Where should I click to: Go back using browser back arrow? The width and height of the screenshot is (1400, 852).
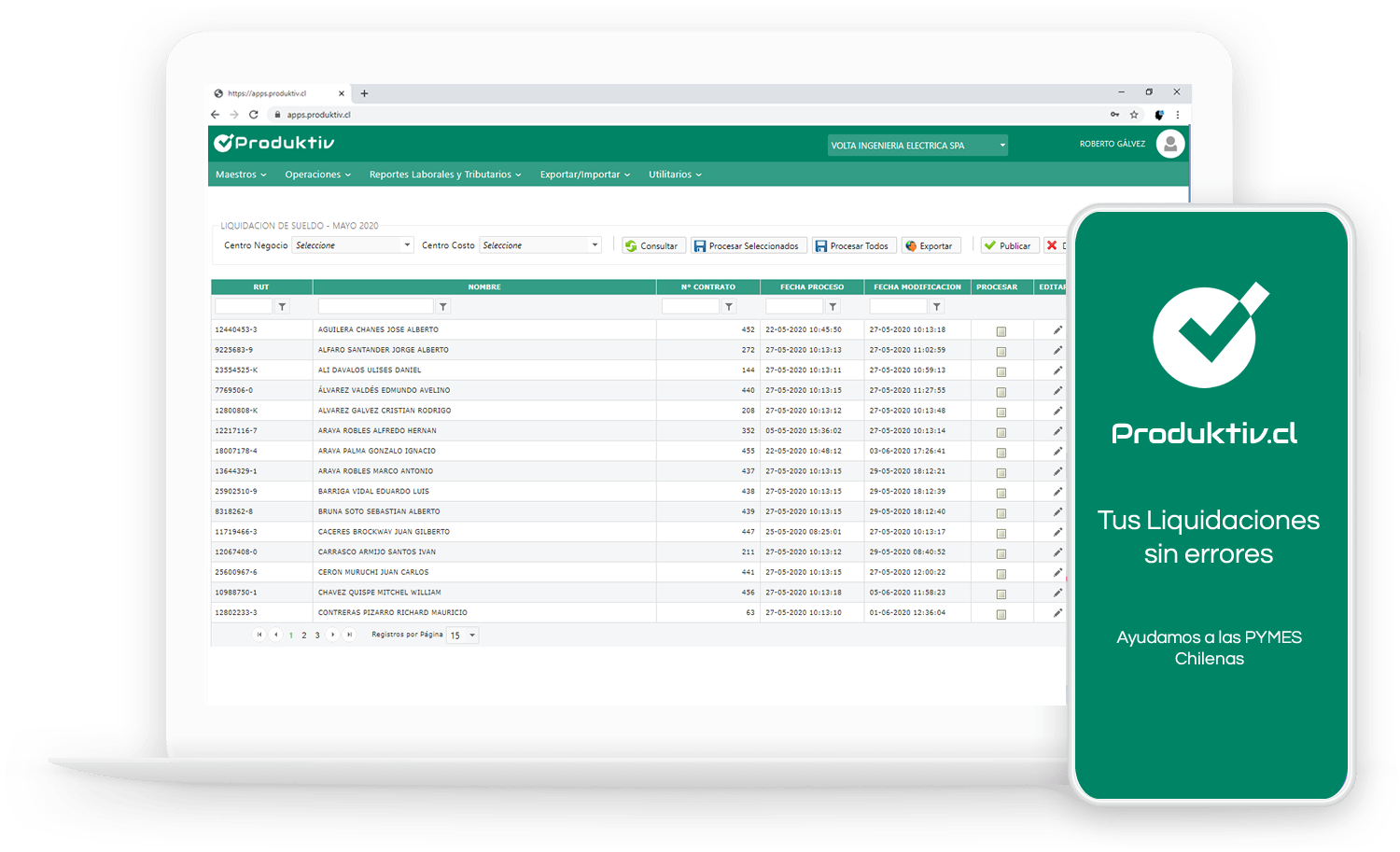pos(216,115)
